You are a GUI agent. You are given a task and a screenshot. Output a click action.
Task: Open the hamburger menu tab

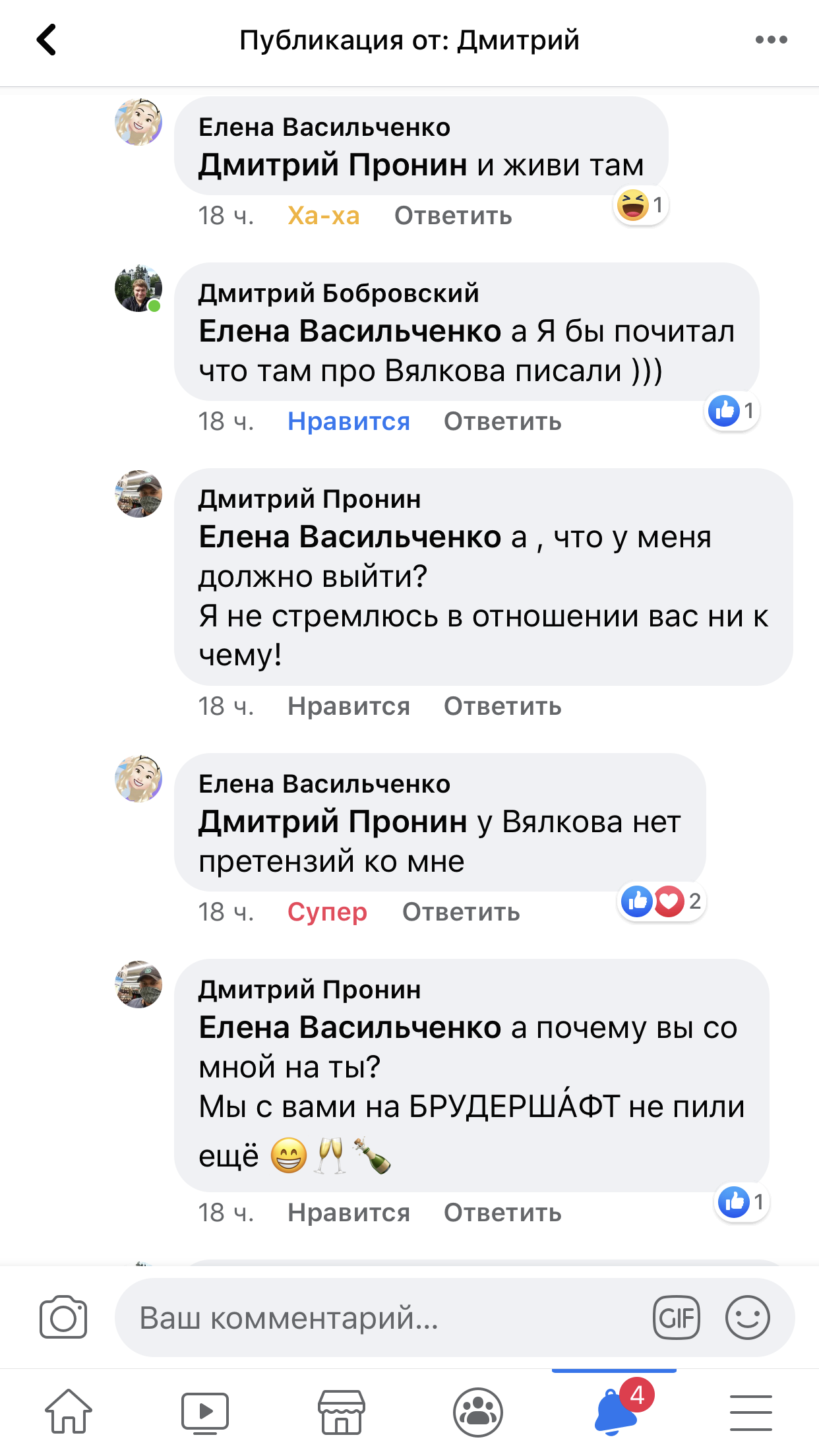(x=750, y=1412)
